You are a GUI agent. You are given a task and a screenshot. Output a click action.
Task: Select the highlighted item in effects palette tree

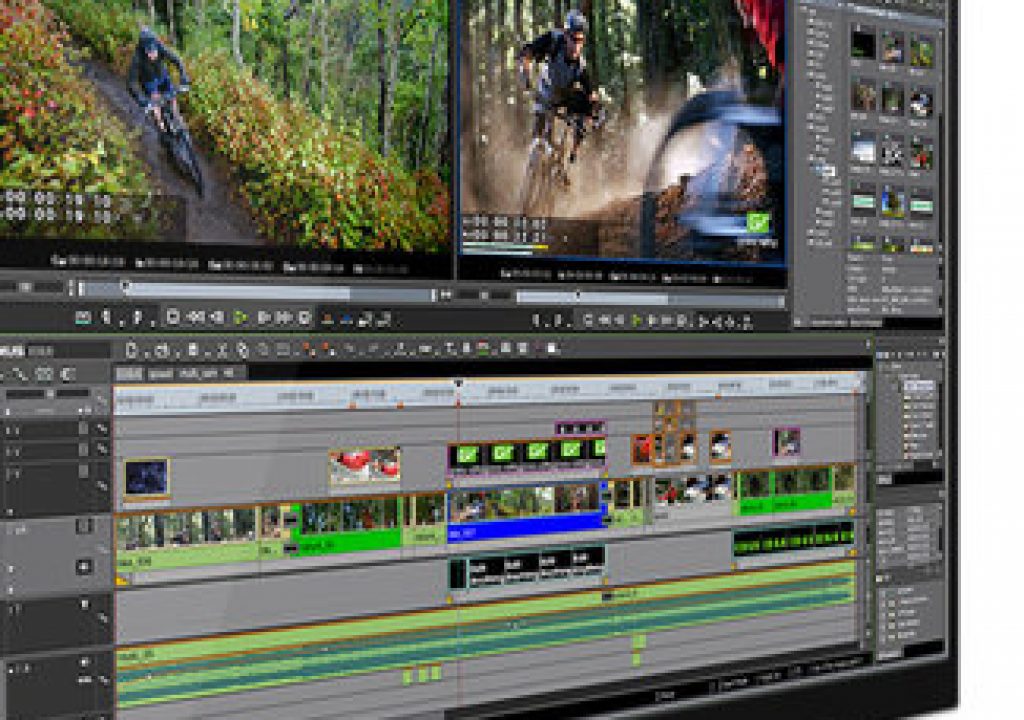pos(920,385)
